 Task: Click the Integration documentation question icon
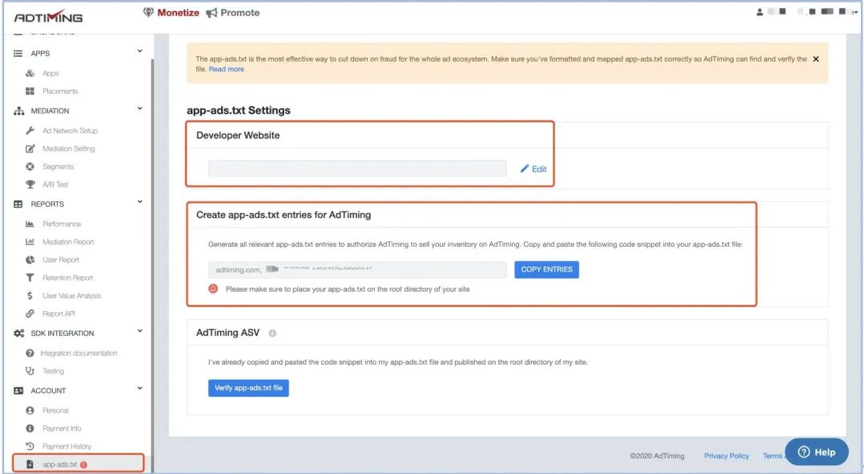[x=30, y=353]
